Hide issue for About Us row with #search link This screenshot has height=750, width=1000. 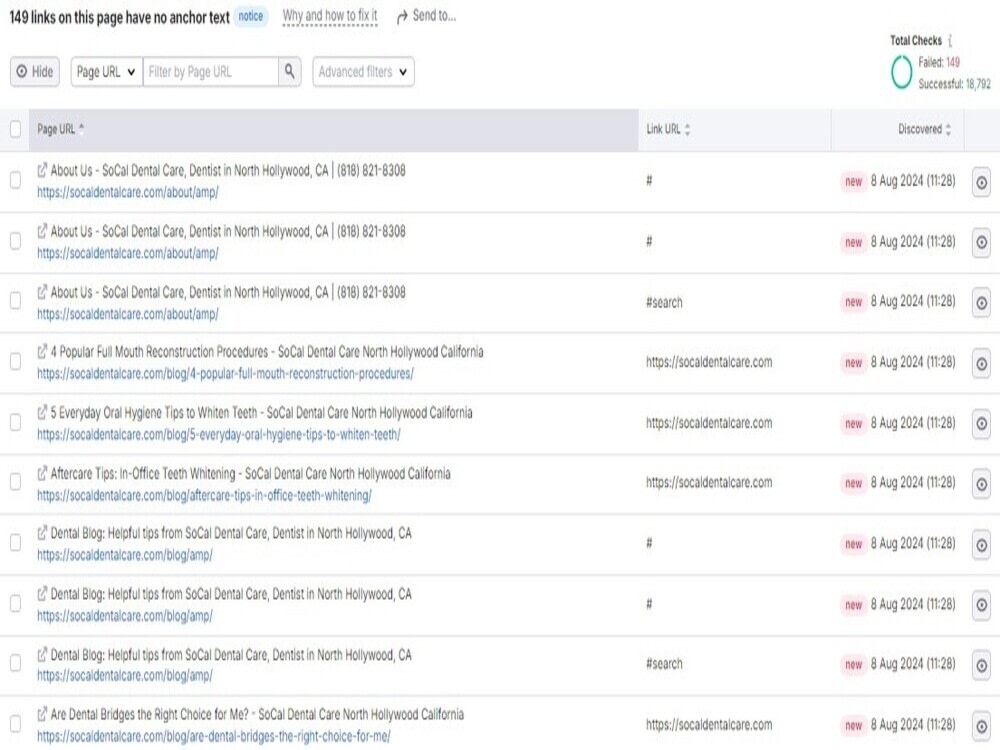click(982, 303)
